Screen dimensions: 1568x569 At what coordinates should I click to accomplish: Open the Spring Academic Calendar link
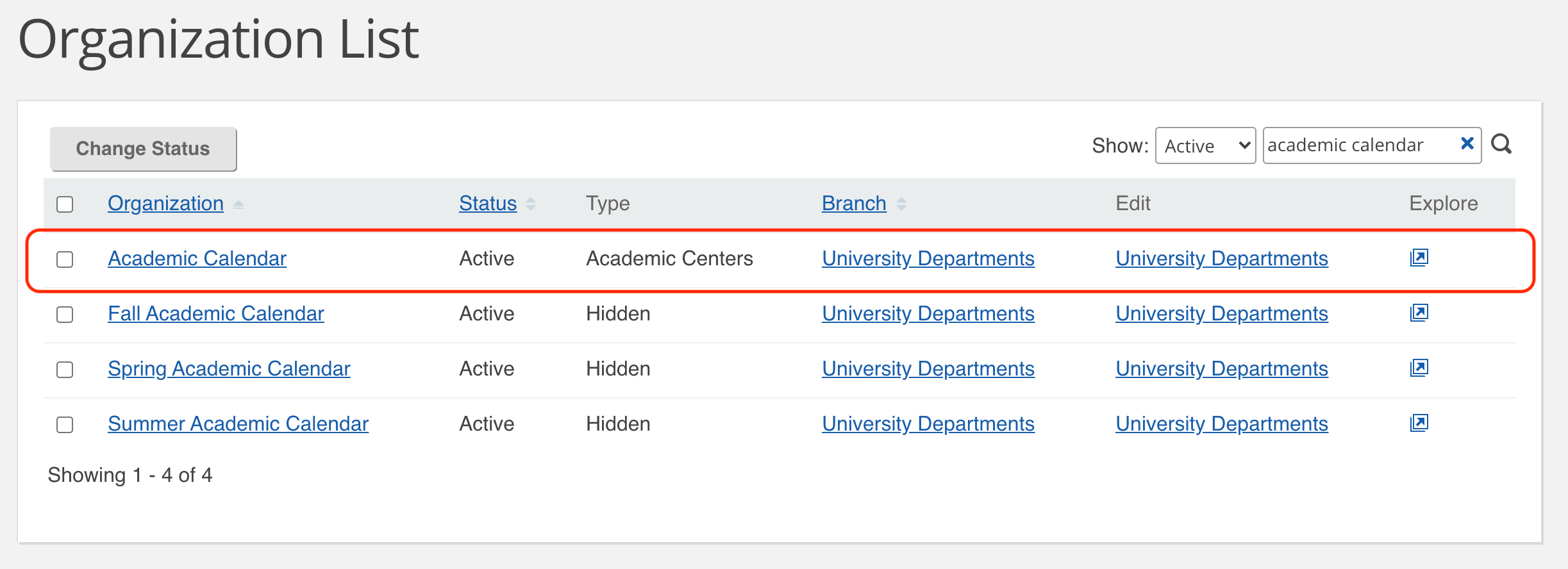coord(229,368)
